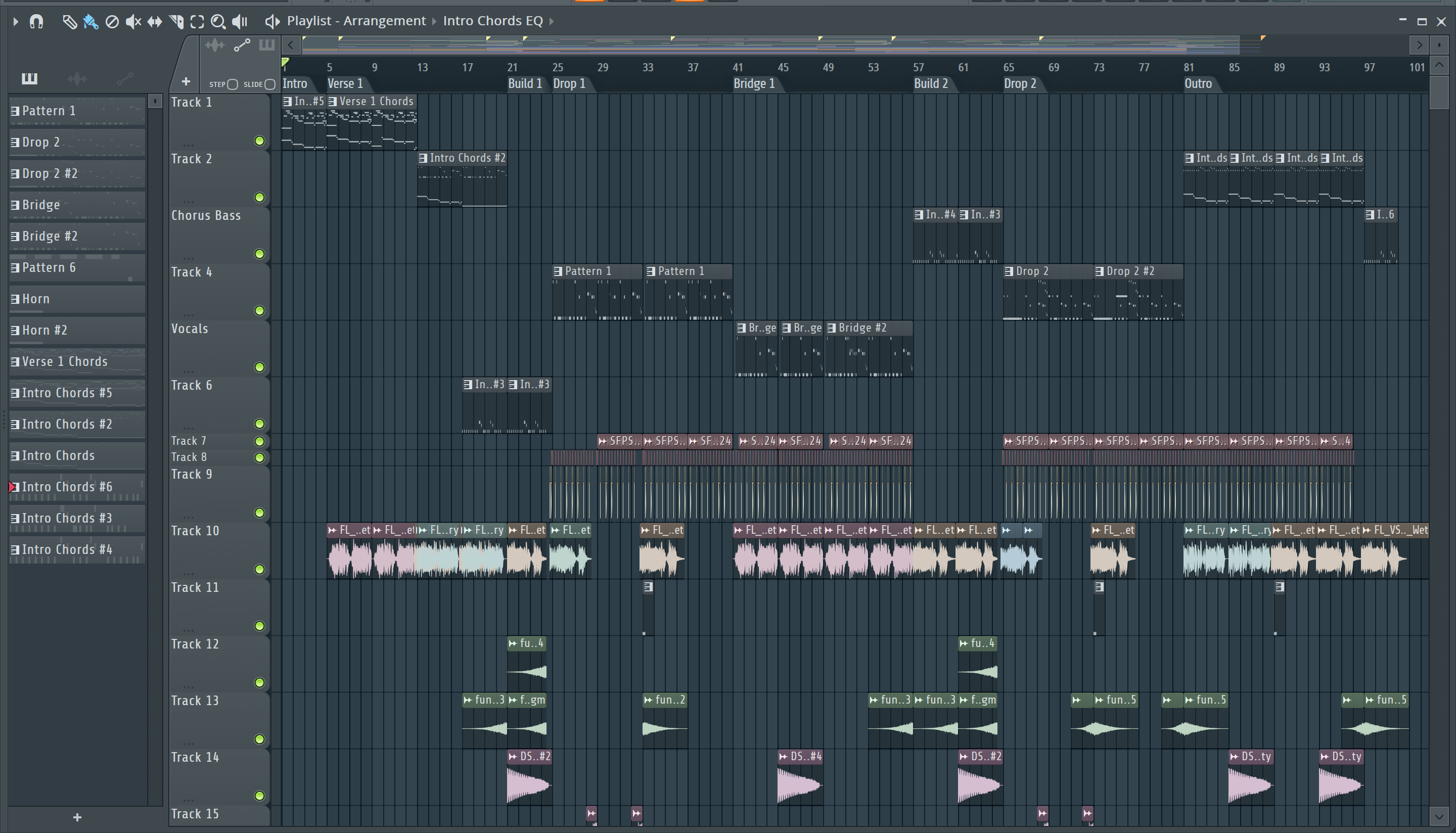Jump to Build 1 marker
1456x833 pixels.
point(525,84)
